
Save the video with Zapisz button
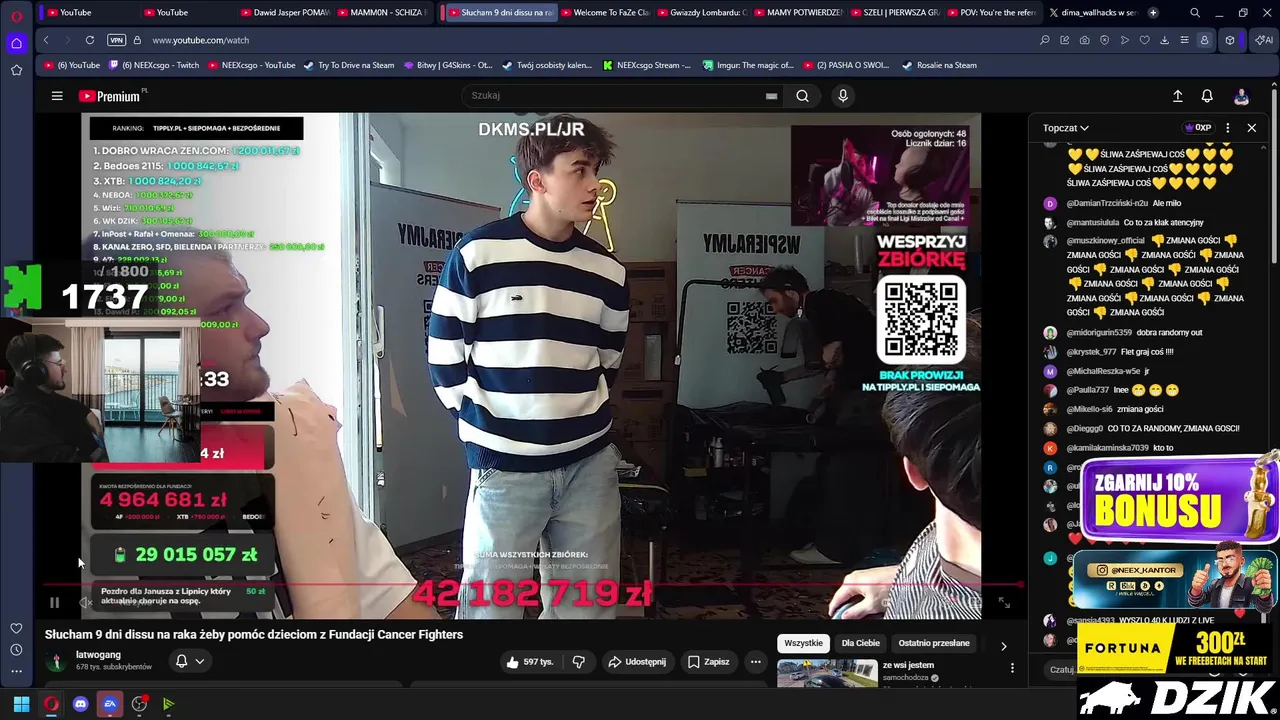click(708, 661)
